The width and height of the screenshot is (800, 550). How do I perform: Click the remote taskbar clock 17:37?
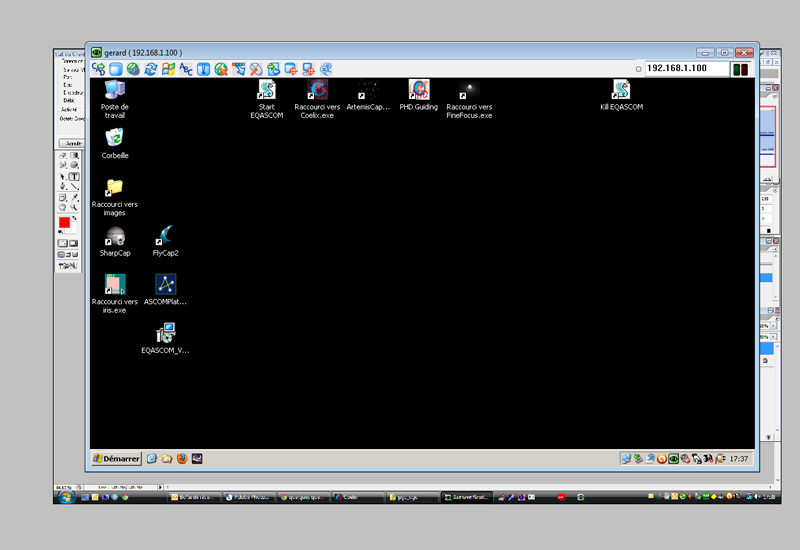(739, 459)
